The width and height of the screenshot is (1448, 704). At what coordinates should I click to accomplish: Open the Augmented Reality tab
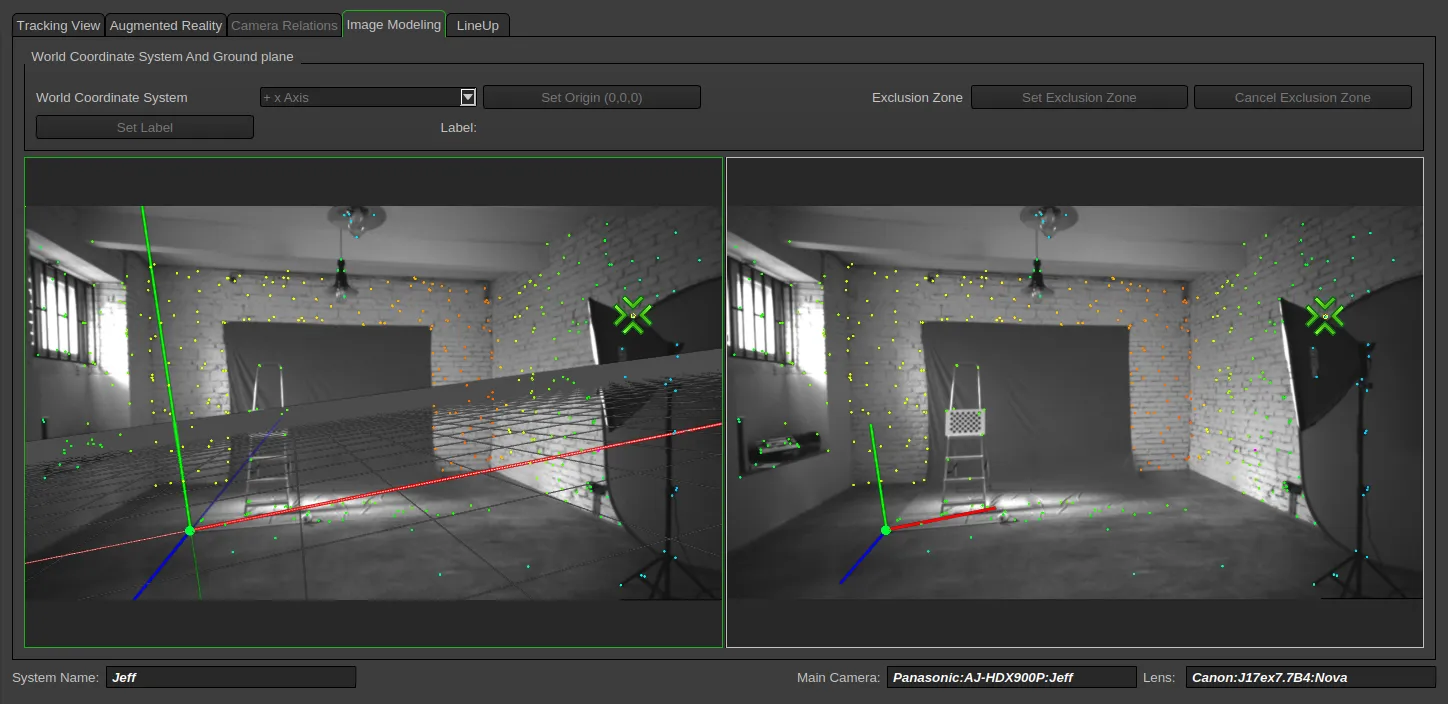[166, 25]
